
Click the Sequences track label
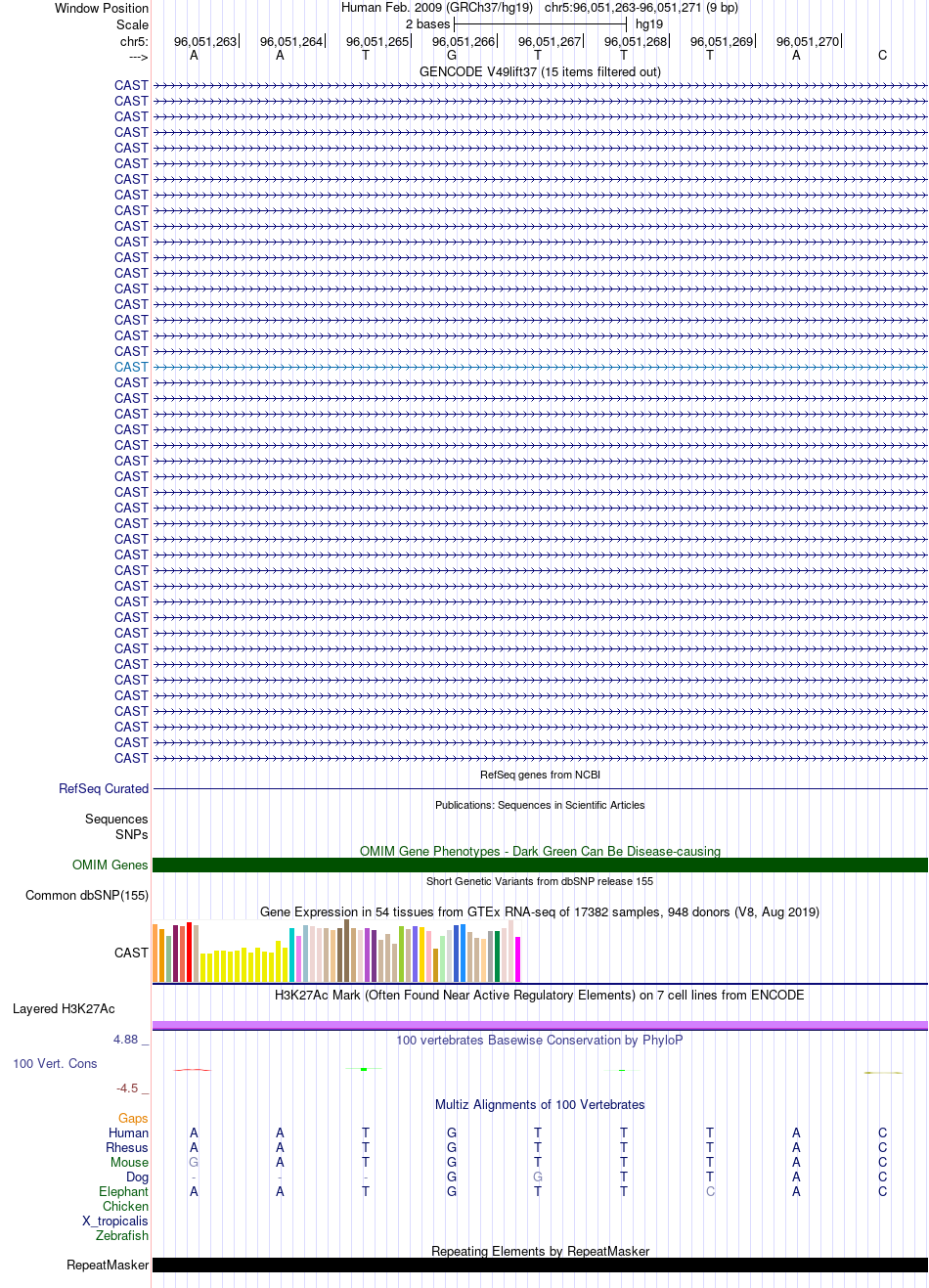click(116, 819)
